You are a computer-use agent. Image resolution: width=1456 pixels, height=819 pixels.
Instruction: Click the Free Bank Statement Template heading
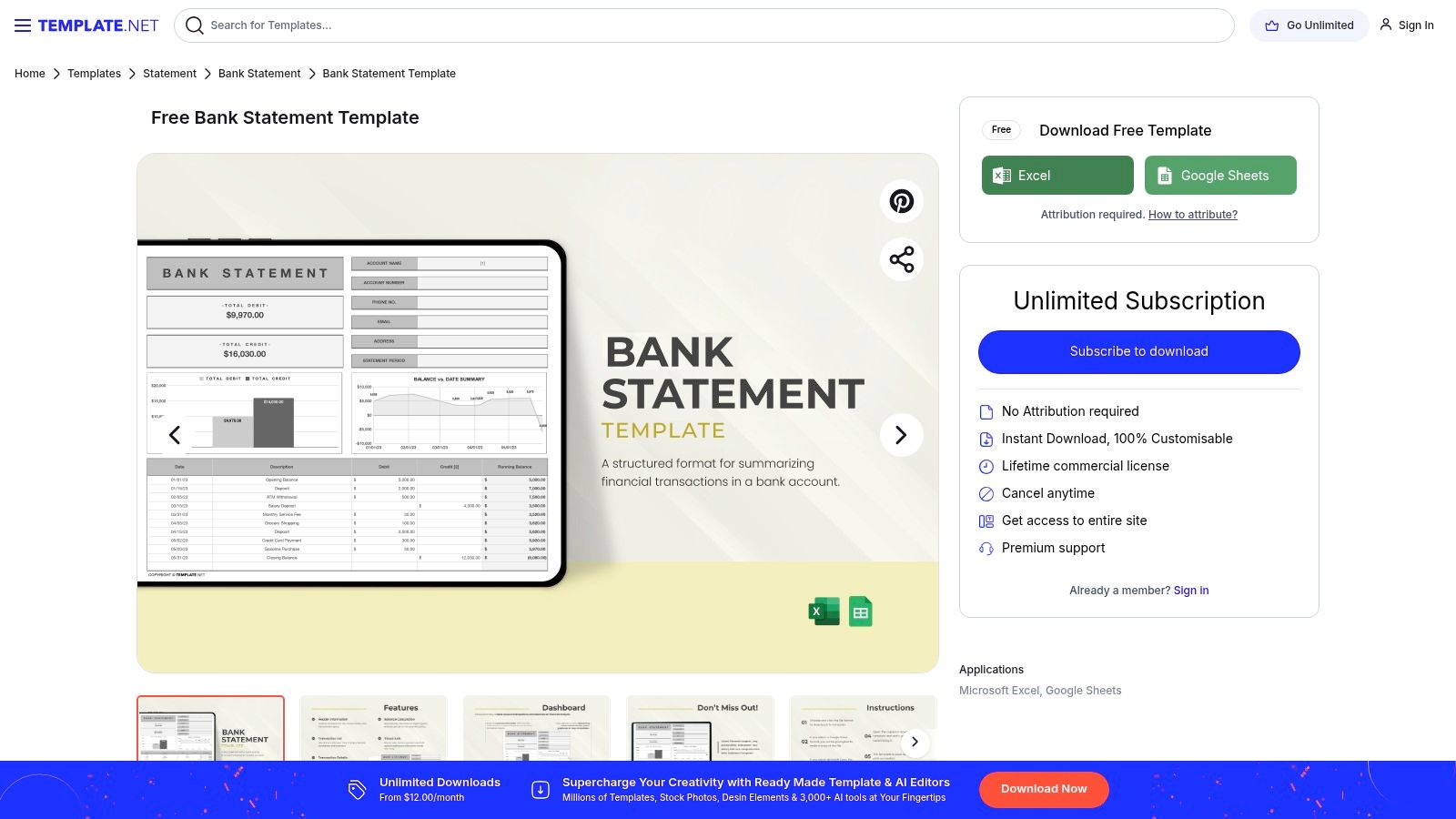click(285, 117)
